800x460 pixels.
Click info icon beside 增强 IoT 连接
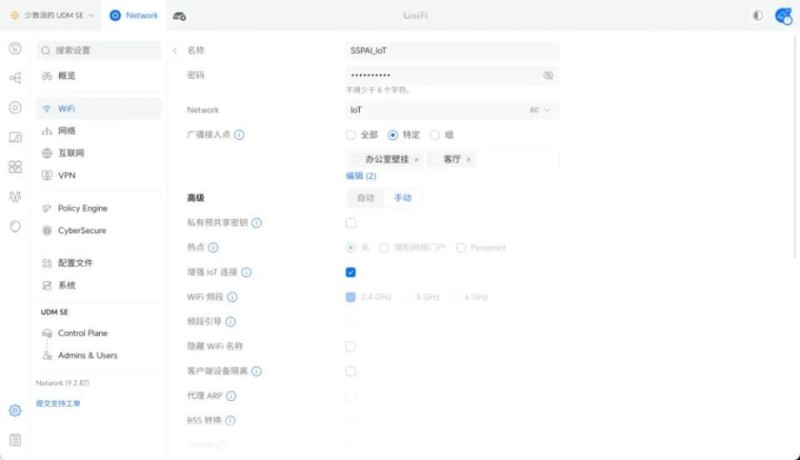pyautogui.click(x=247, y=272)
